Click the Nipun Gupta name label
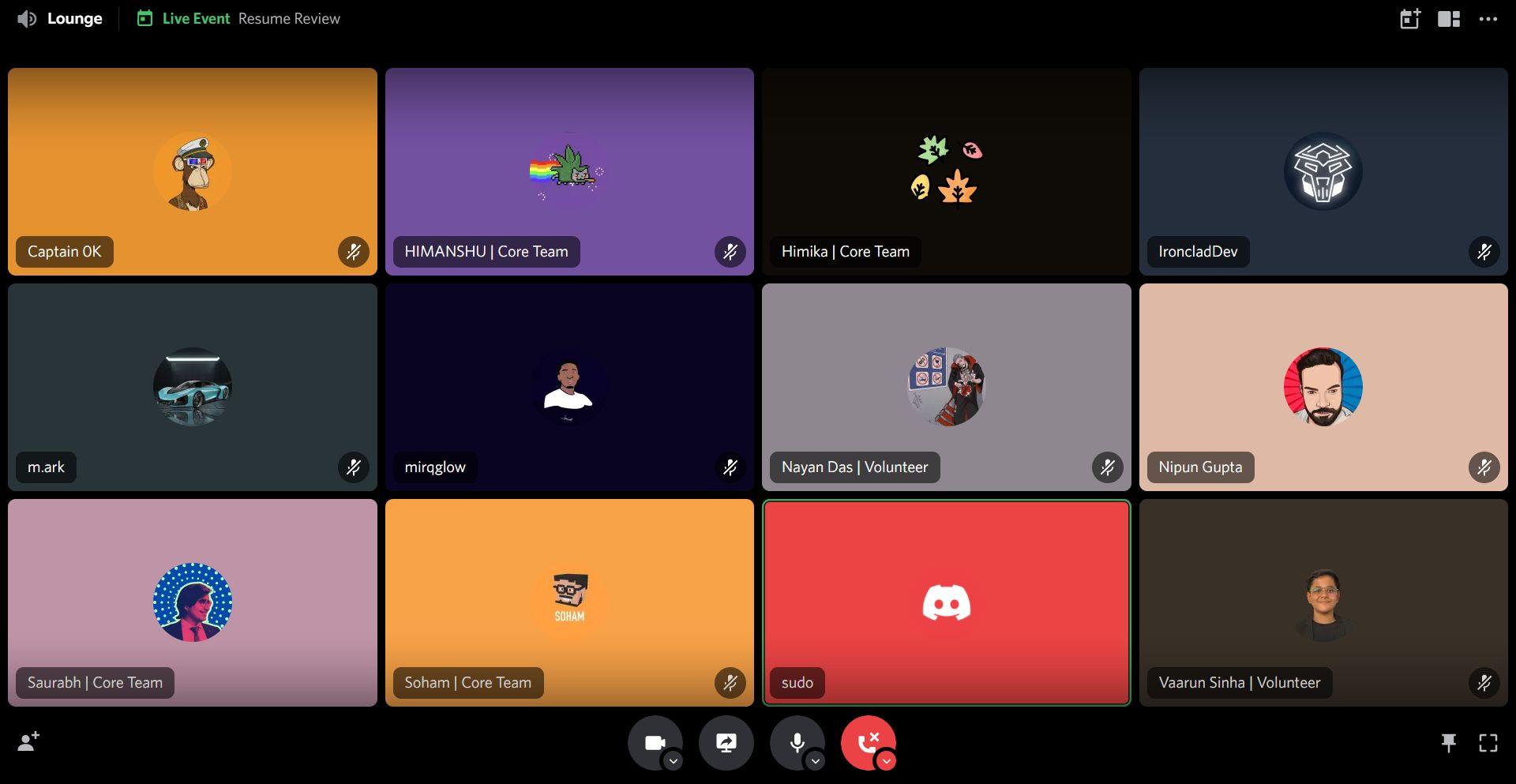 click(x=1200, y=467)
